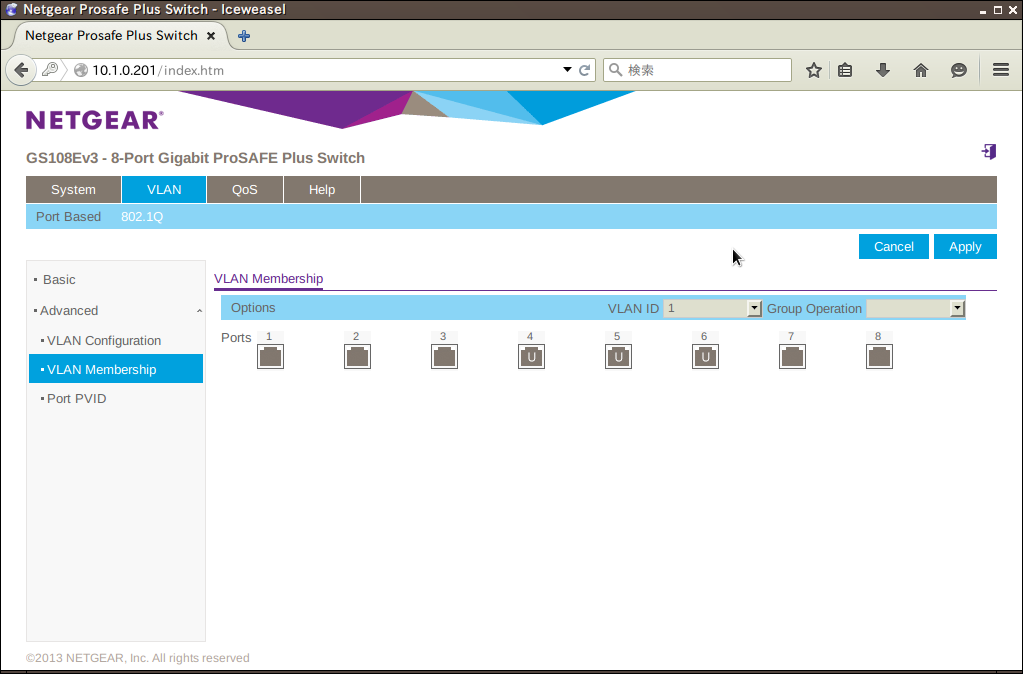Open the downloads arrow icon
The width and height of the screenshot is (1023, 674).
point(883,70)
